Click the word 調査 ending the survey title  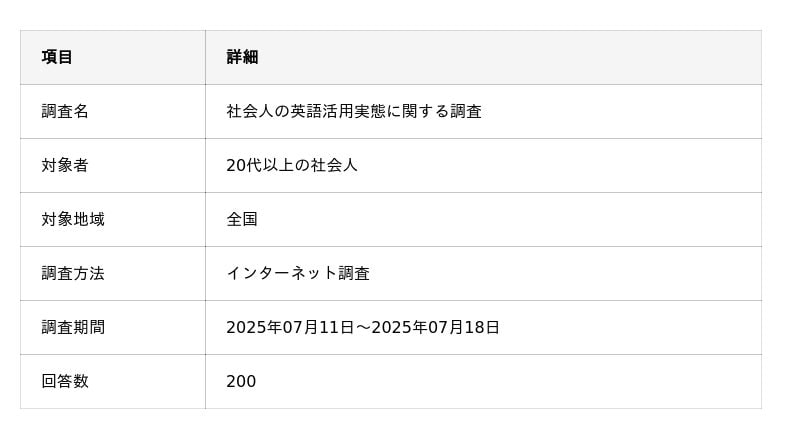point(466,111)
